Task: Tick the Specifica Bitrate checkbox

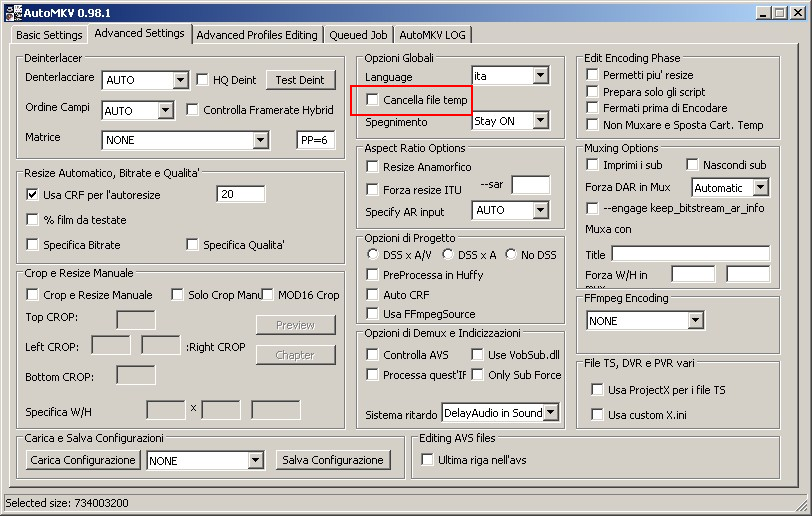Action: coord(32,244)
